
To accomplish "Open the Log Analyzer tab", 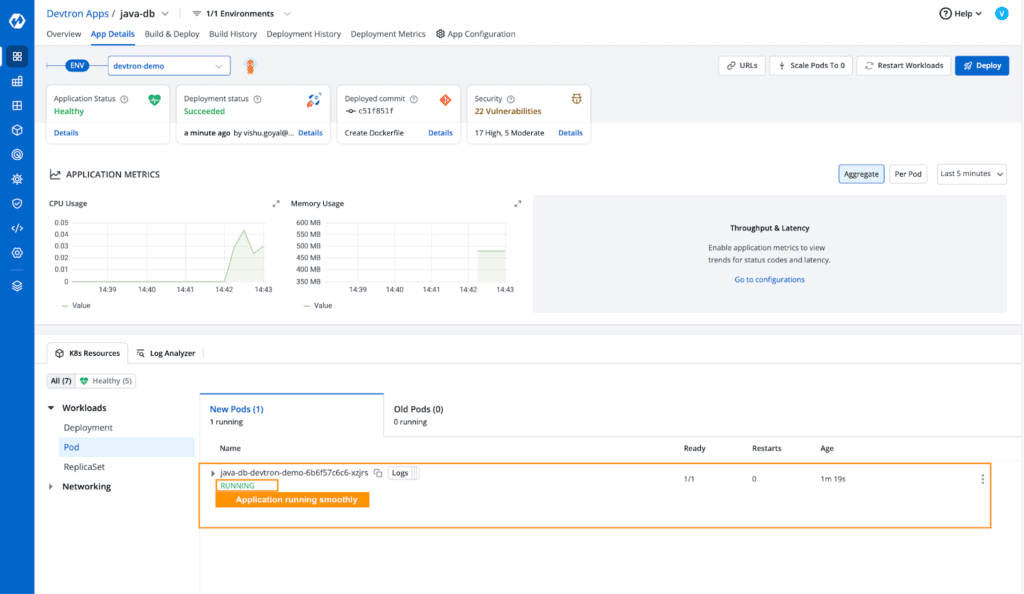I will 172,352.
